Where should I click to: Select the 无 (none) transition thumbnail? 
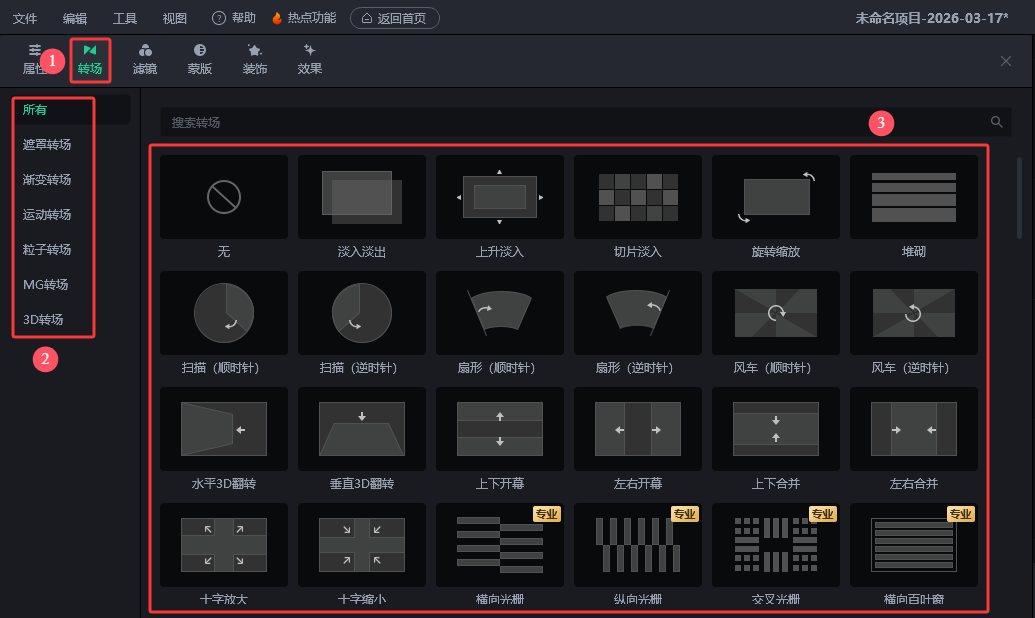[x=224, y=196]
